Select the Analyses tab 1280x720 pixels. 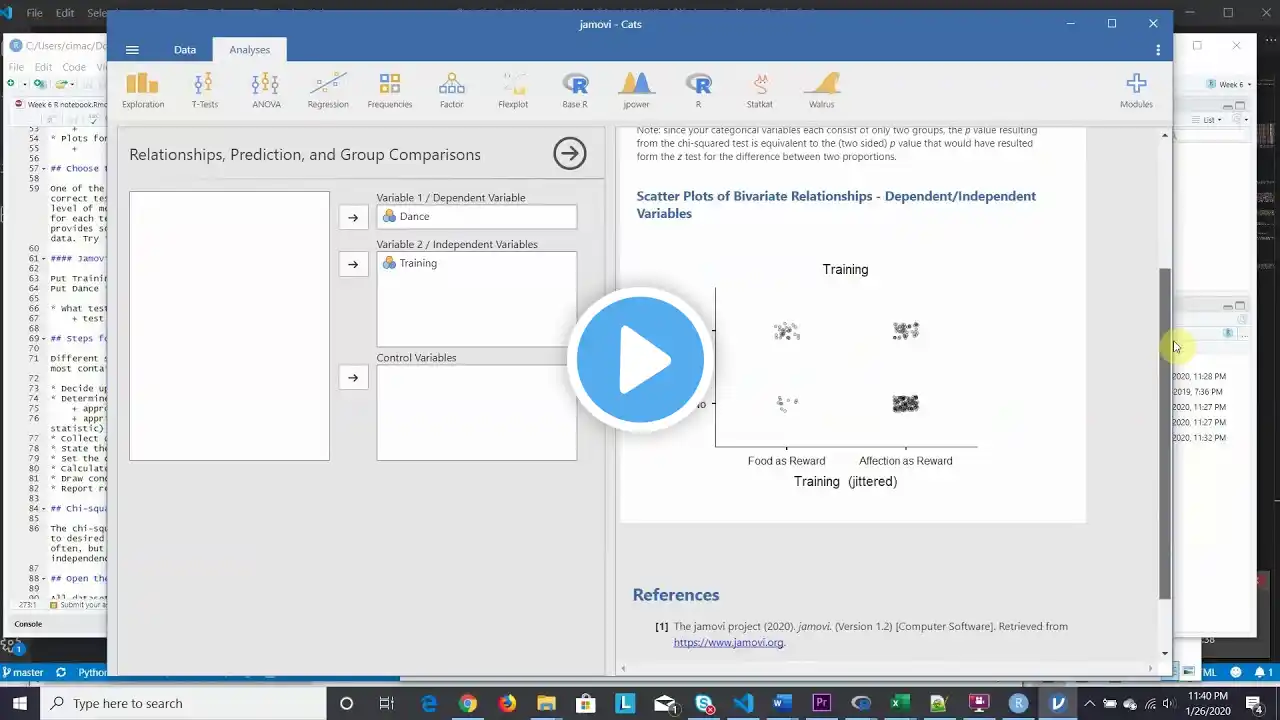(x=249, y=50)
